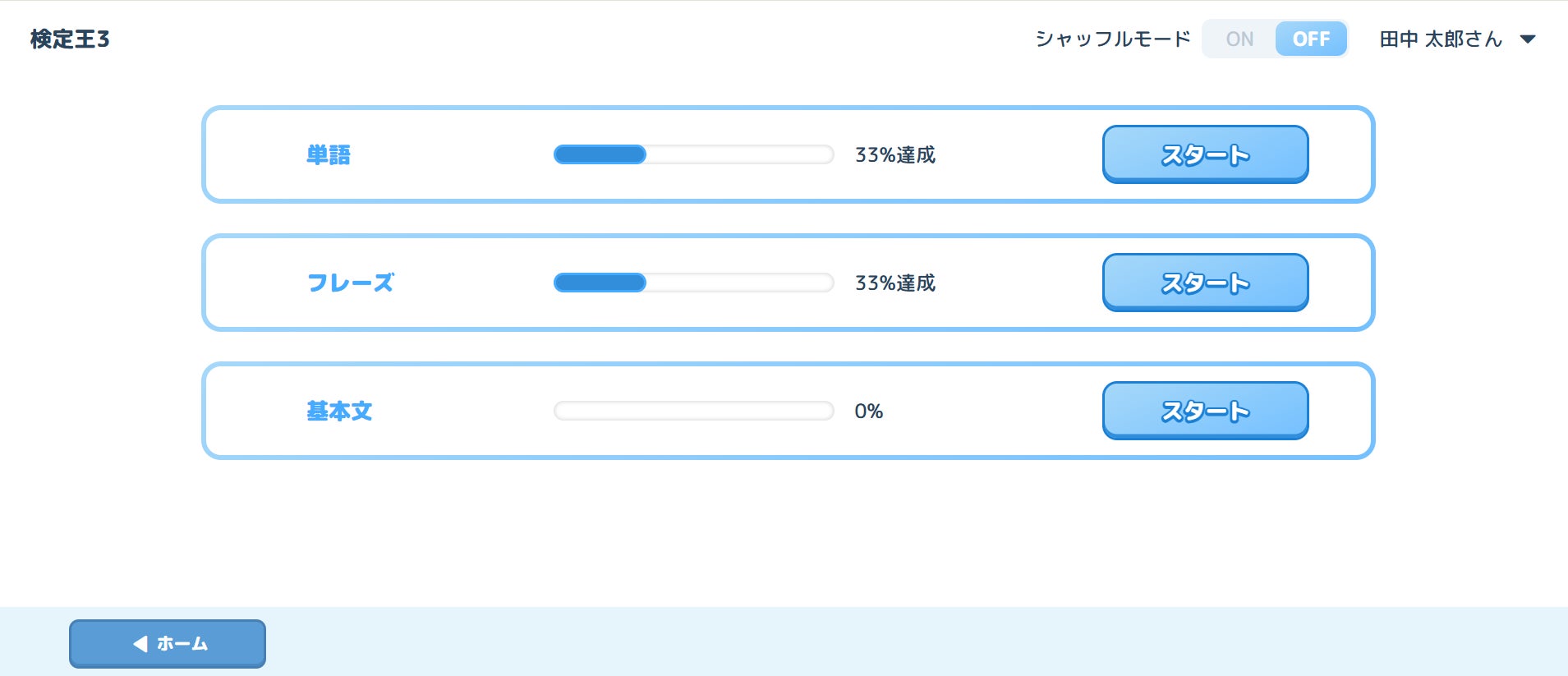The image size is (1568, 676).
Task: Select the OFF shuffle mode option
Action: coord(1311,39)
